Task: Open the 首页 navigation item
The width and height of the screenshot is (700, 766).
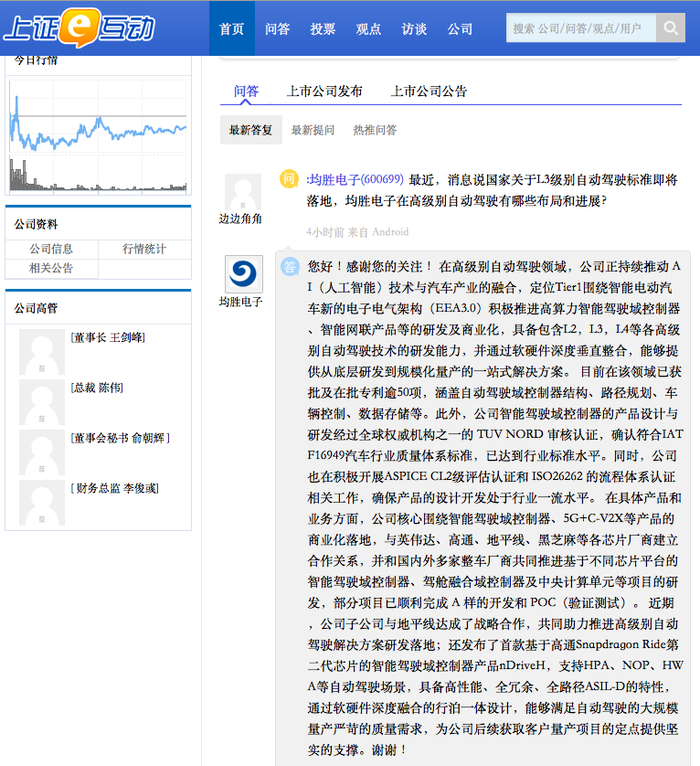Action: pos(232,29)
